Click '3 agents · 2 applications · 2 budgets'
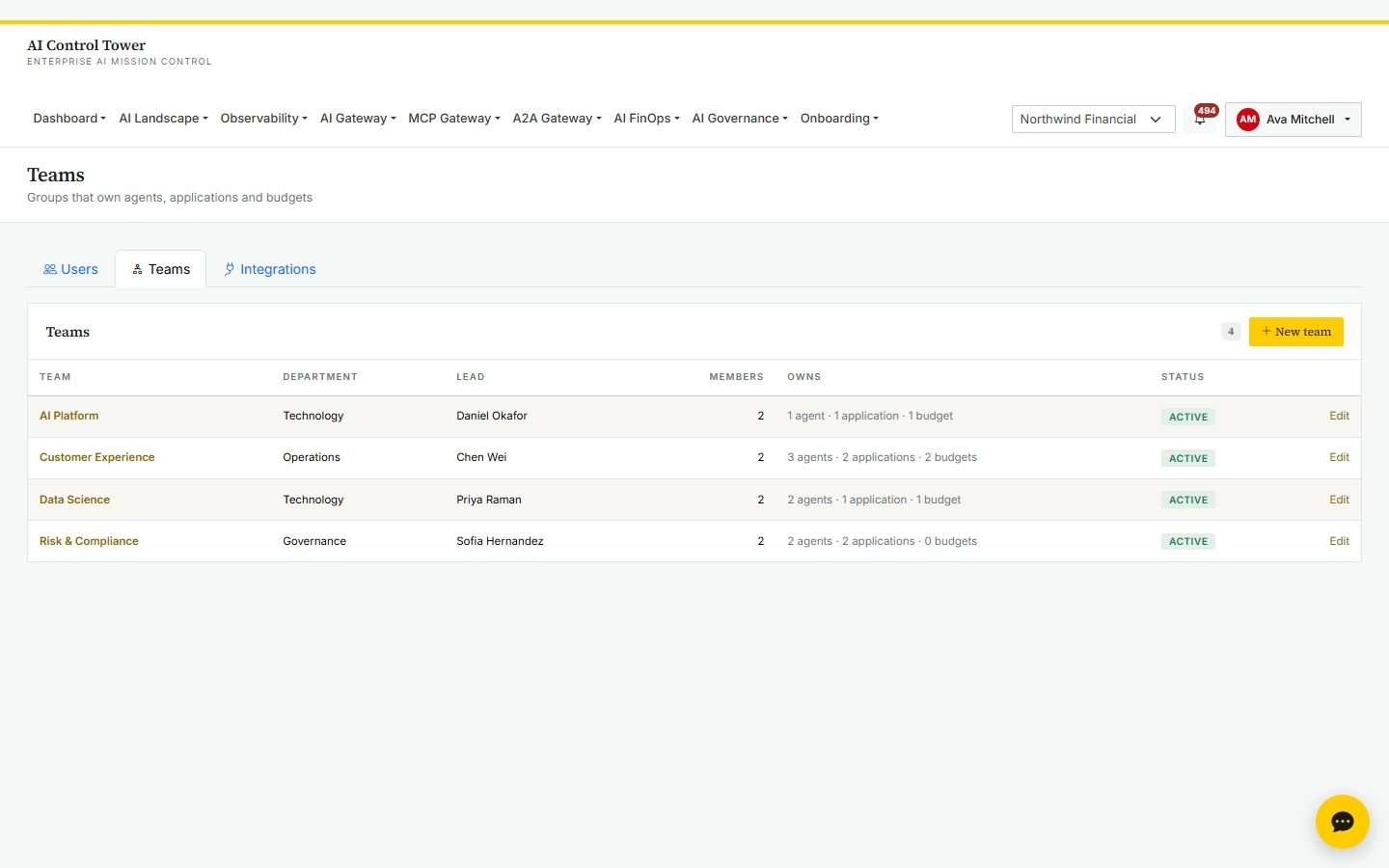This screenshot has width=1389, height=868. (x=882, y=457)
